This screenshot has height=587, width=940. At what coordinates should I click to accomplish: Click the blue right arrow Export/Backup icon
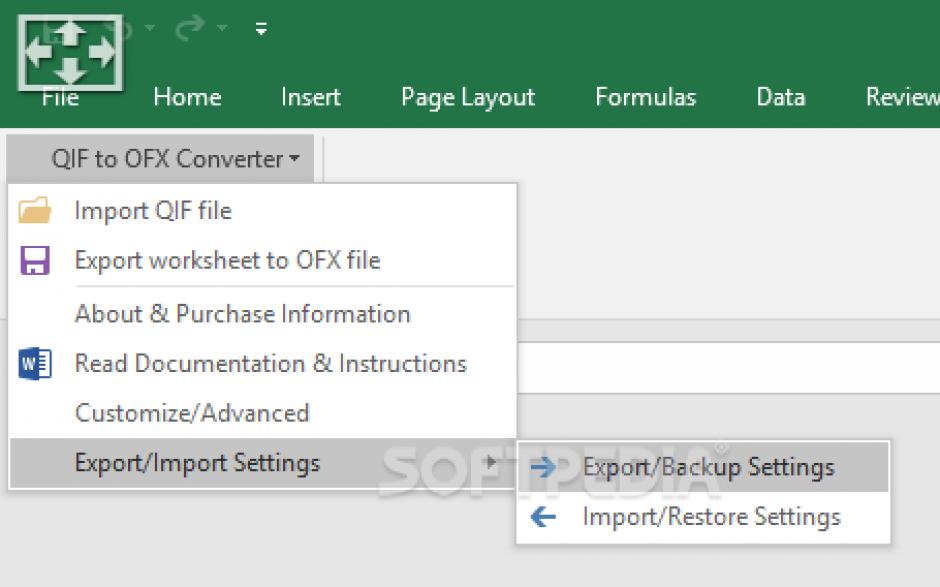(x=543, y=467)
